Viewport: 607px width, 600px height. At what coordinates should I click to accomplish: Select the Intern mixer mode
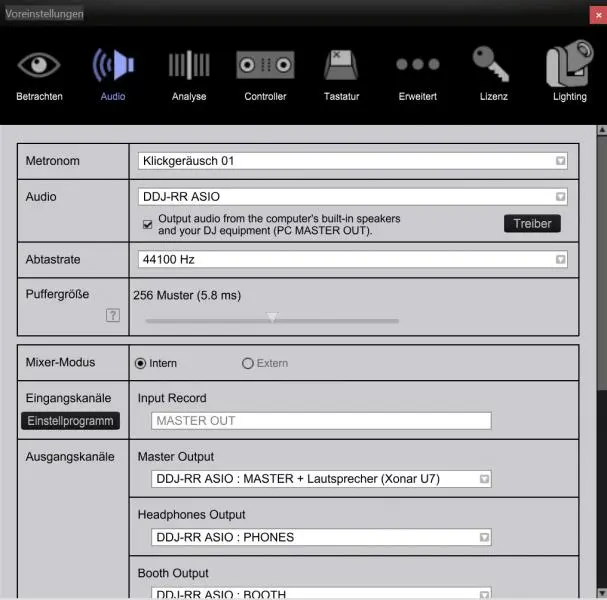tap(140, 363)
